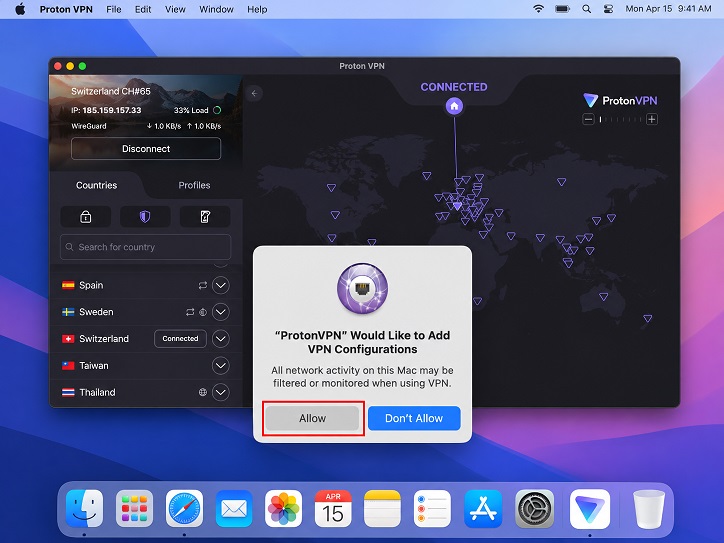
Task: Click the Wi-Fi status icon
Action: (538, 9)
